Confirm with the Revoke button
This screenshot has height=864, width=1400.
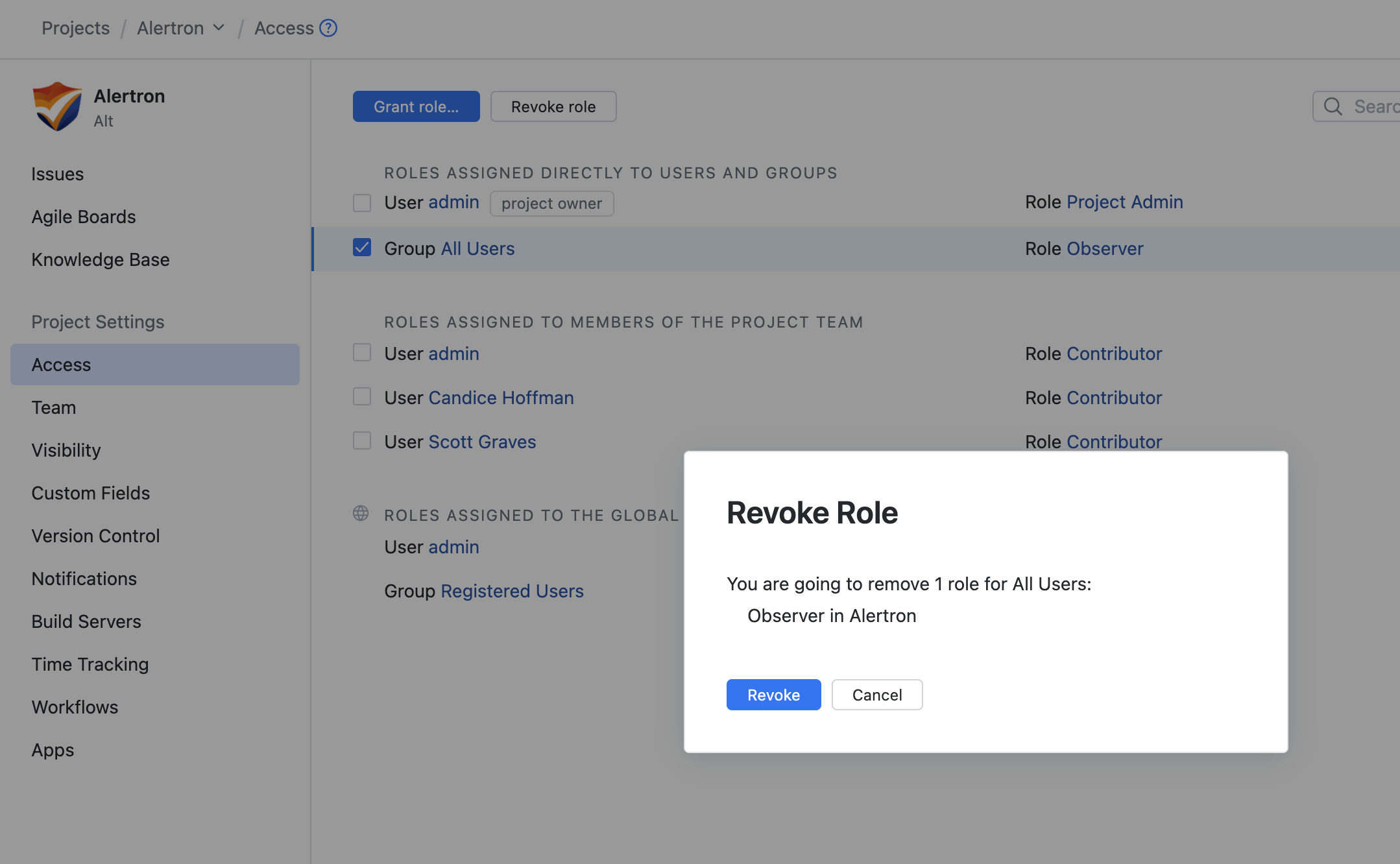click(x=773, y=695)
